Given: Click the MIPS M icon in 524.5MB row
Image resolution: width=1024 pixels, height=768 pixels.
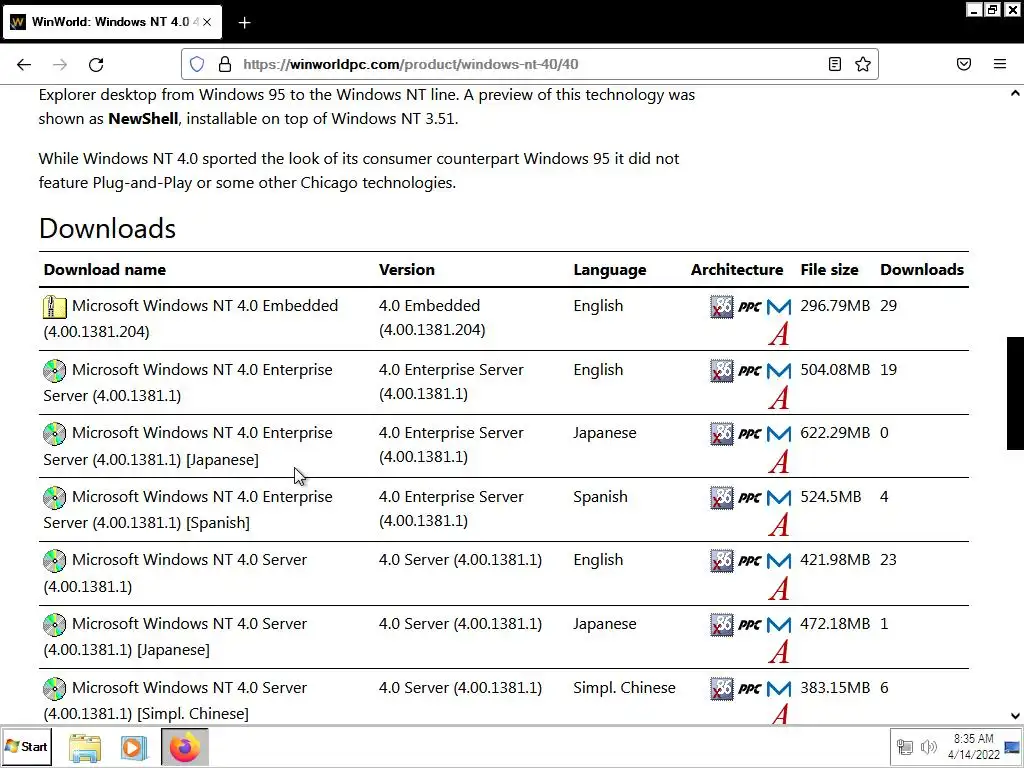Looking at the screenshot, I should click(x=778, y=498).
